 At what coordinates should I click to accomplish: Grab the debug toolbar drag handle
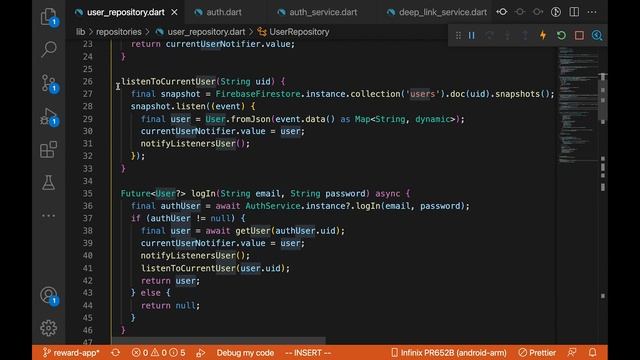458,36
